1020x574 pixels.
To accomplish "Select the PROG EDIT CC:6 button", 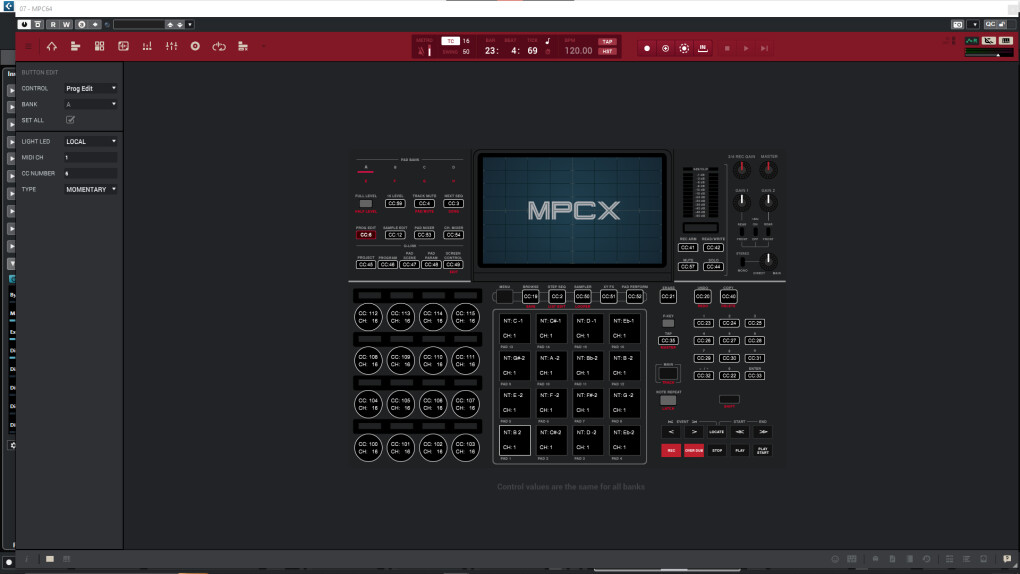I will [366, 235].
